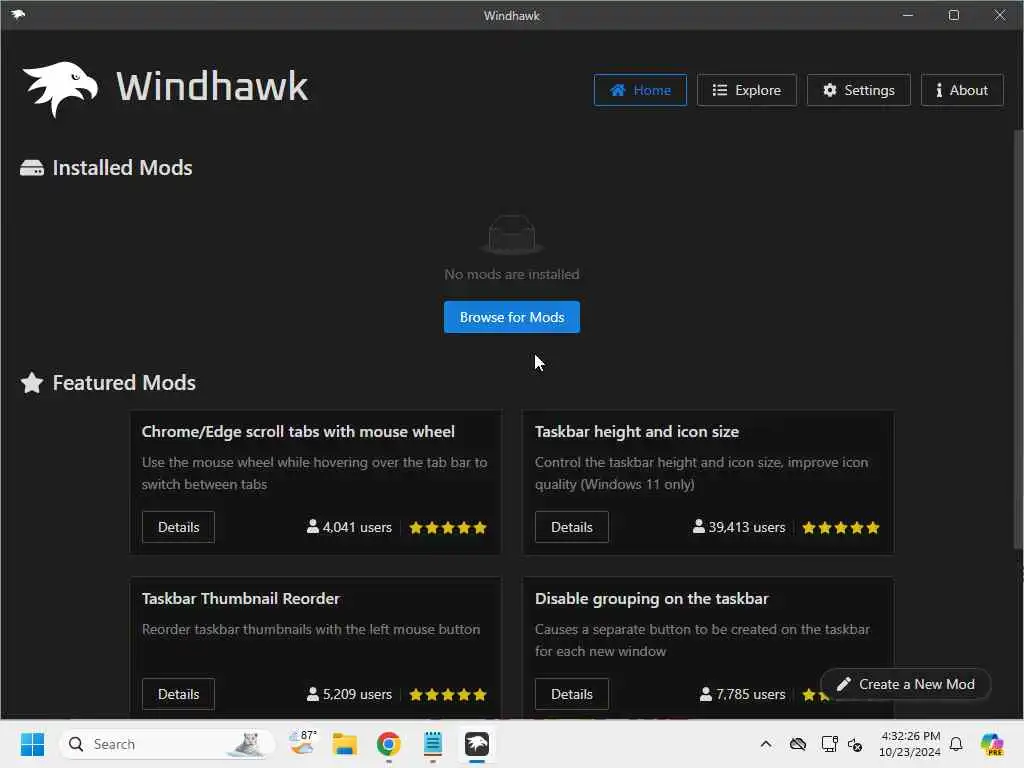The height and width of the screenshot is (768, 1024).
Task: Open the Home tab
Action: [640, 90]
